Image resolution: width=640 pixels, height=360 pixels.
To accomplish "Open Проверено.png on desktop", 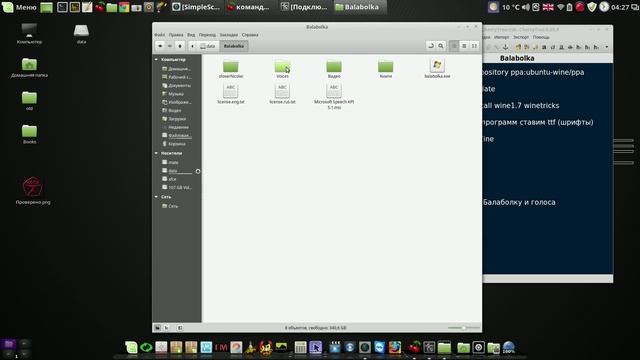I will click(x=33, y=190).
